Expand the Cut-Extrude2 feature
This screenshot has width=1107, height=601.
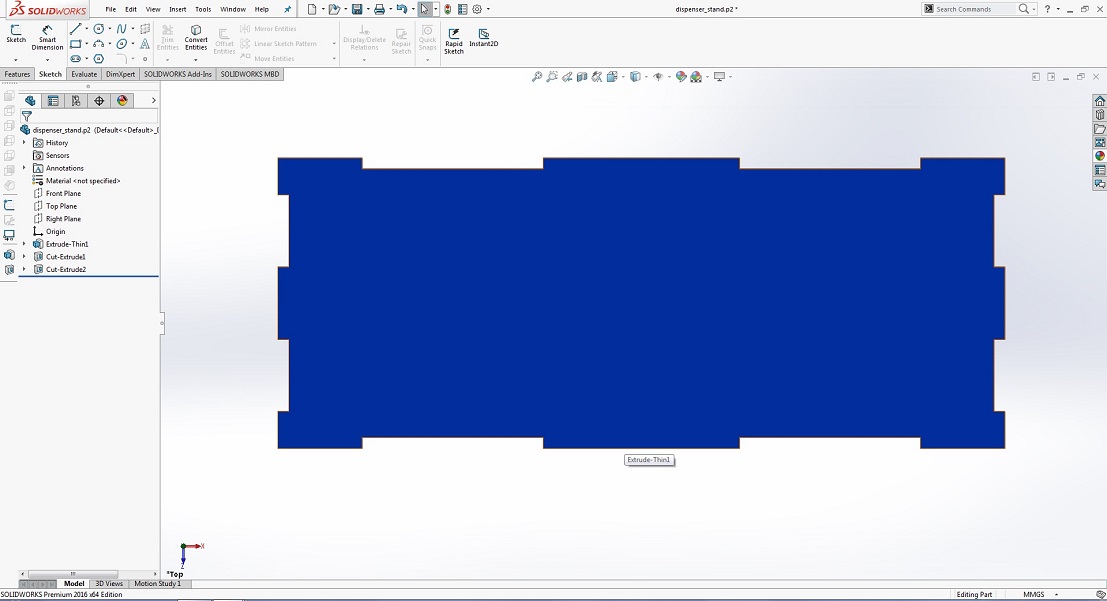tap(24, 270)
